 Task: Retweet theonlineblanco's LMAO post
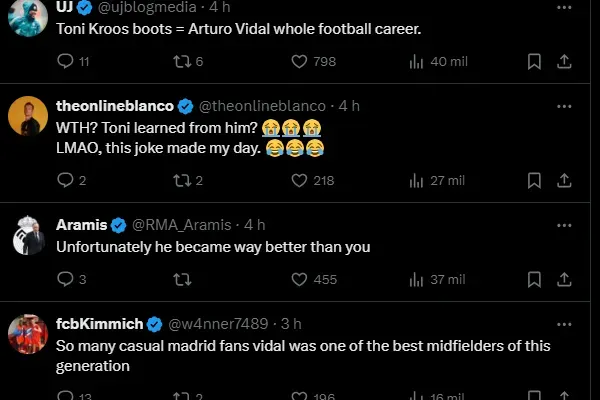(x=182, y=181)
